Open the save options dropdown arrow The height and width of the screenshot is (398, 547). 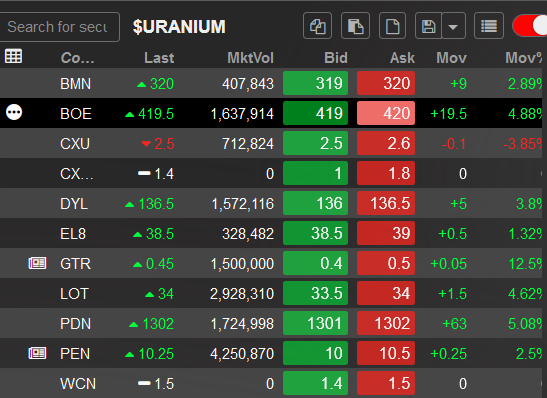[x=454, y=26]
